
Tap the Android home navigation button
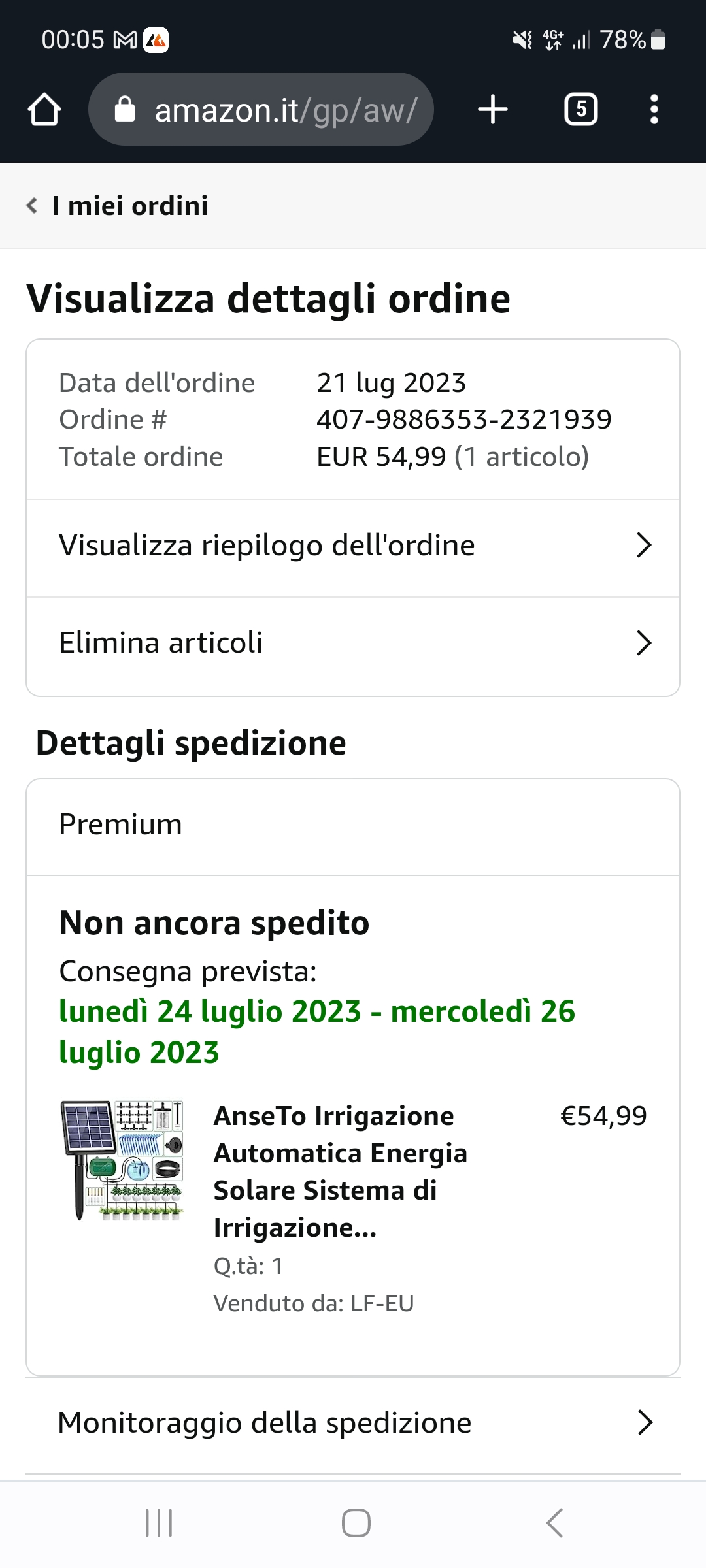click(x=356, y=1523)
